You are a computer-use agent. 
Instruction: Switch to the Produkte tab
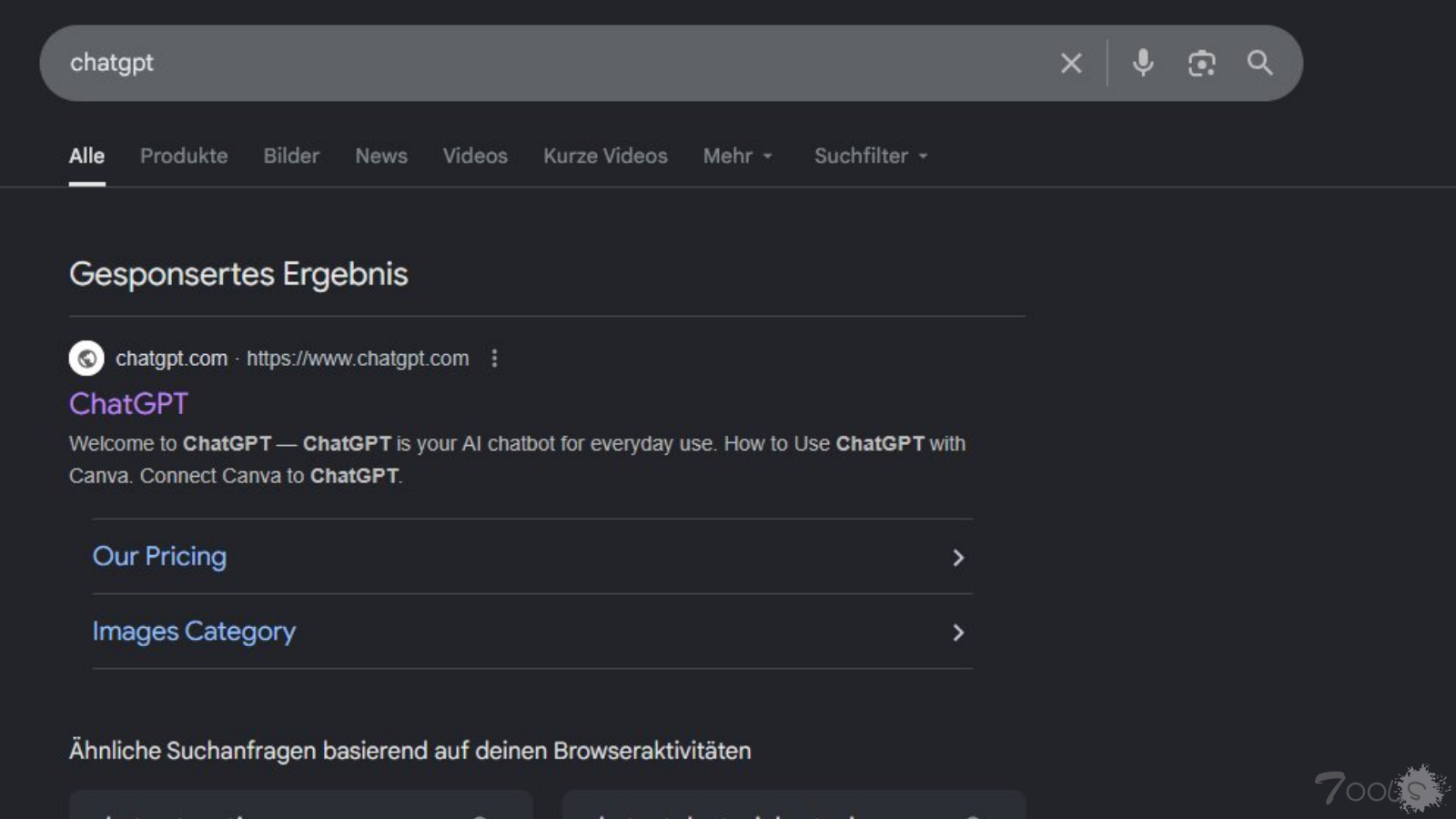184,156
